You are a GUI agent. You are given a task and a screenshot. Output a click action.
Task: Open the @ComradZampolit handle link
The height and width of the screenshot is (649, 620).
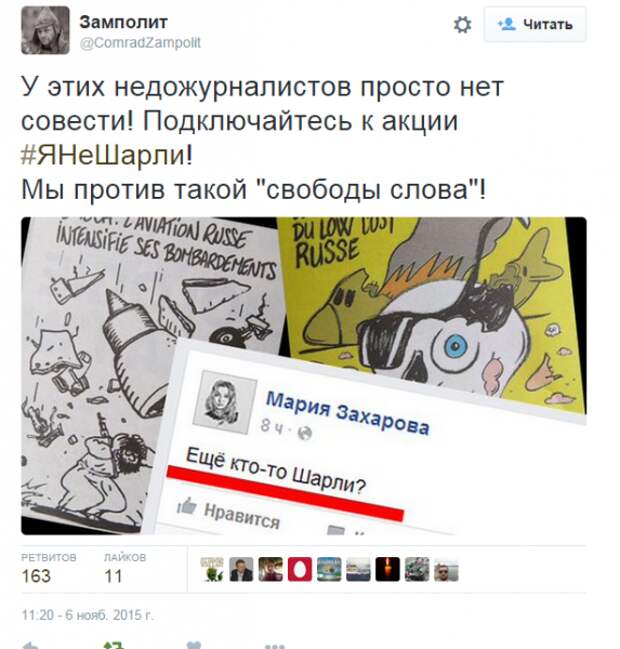pos(140,43)
